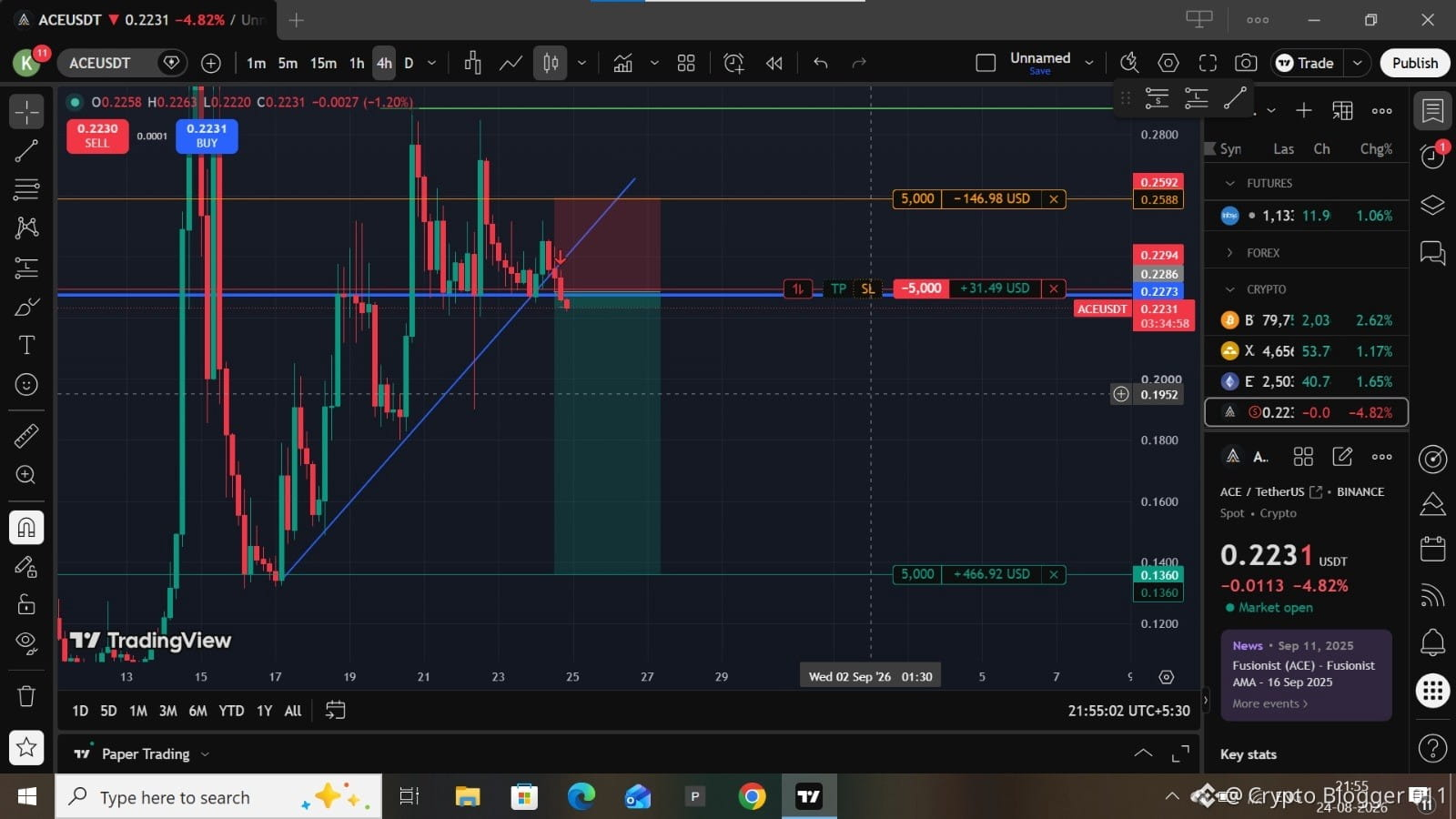Collapse the FUTURES watchlist section
The height and width of the screenshot is (819, 1456).
click(x=1230, y=183)
